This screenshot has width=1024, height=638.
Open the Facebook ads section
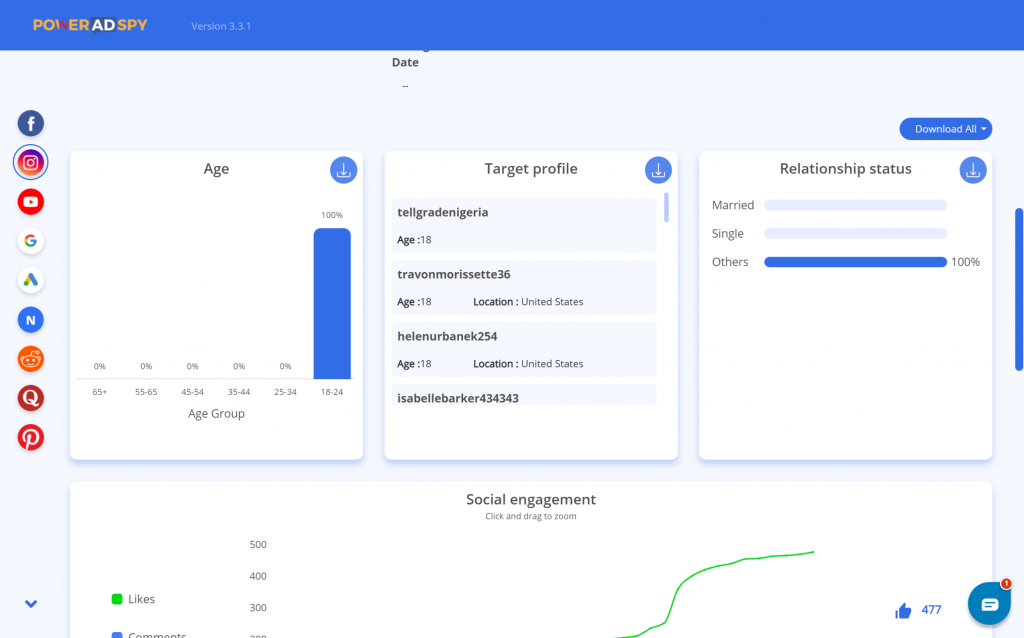(30, 123)
